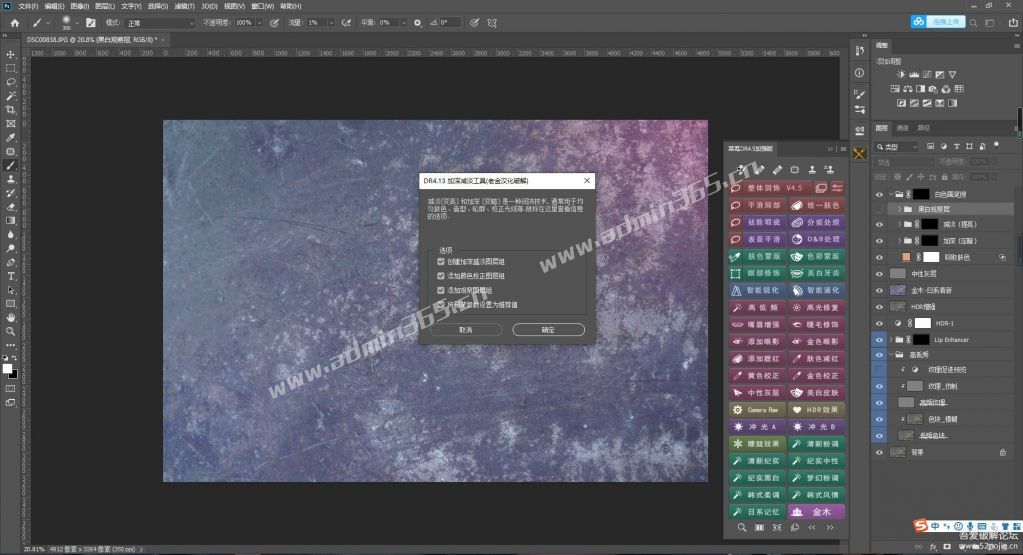
Task: Select the Lasso tool
Action: point(10,82)
